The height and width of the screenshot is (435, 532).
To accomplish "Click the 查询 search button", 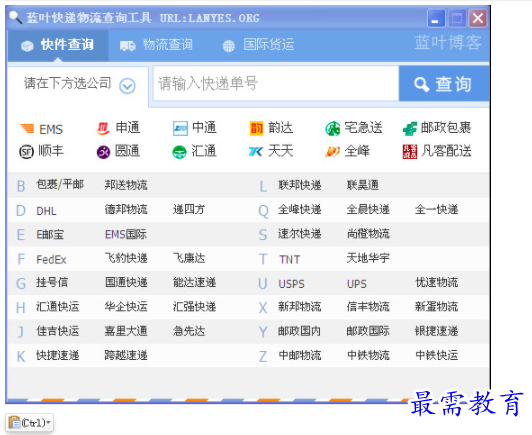I will [444, 84].
